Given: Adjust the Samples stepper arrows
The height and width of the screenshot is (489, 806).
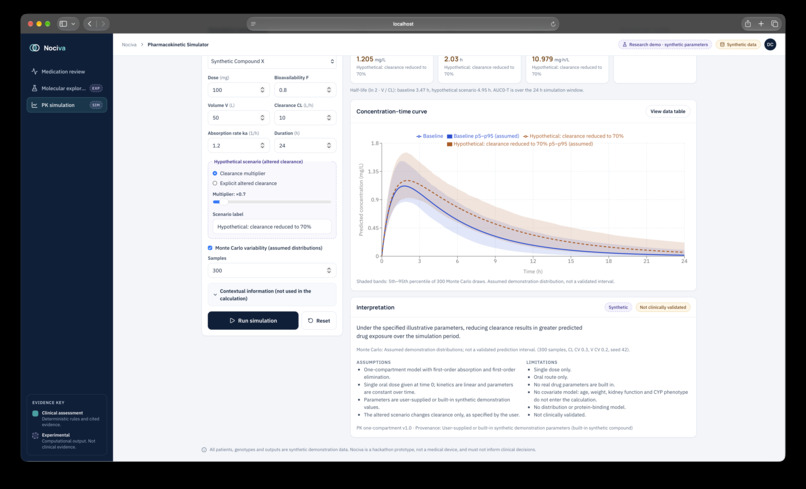Looking at the screenshot, I should click(x=329, y=270).
